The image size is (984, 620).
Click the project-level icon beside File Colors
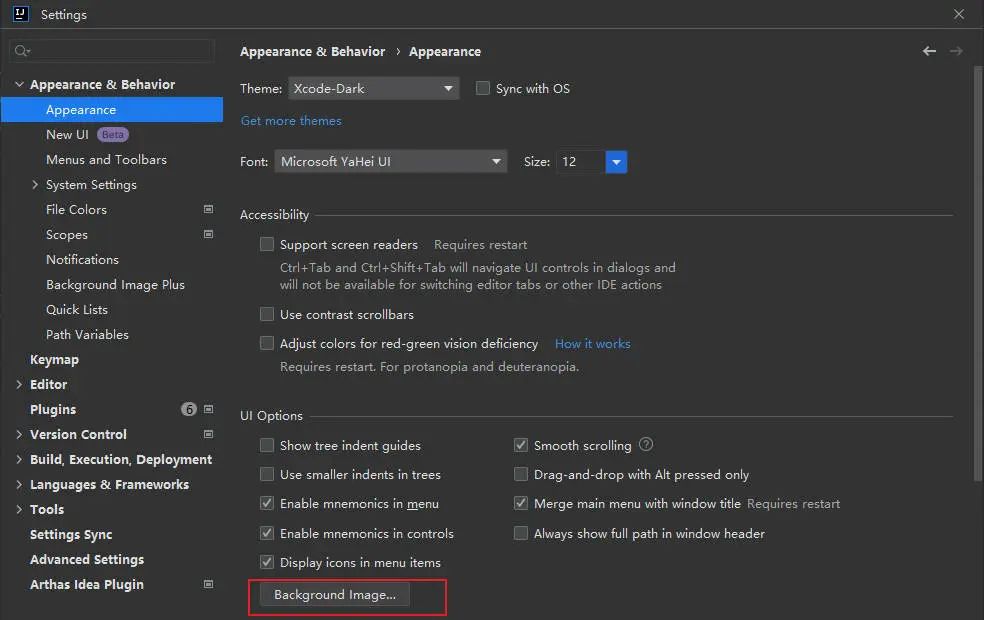pyautogui.click(x=208, y=210)
